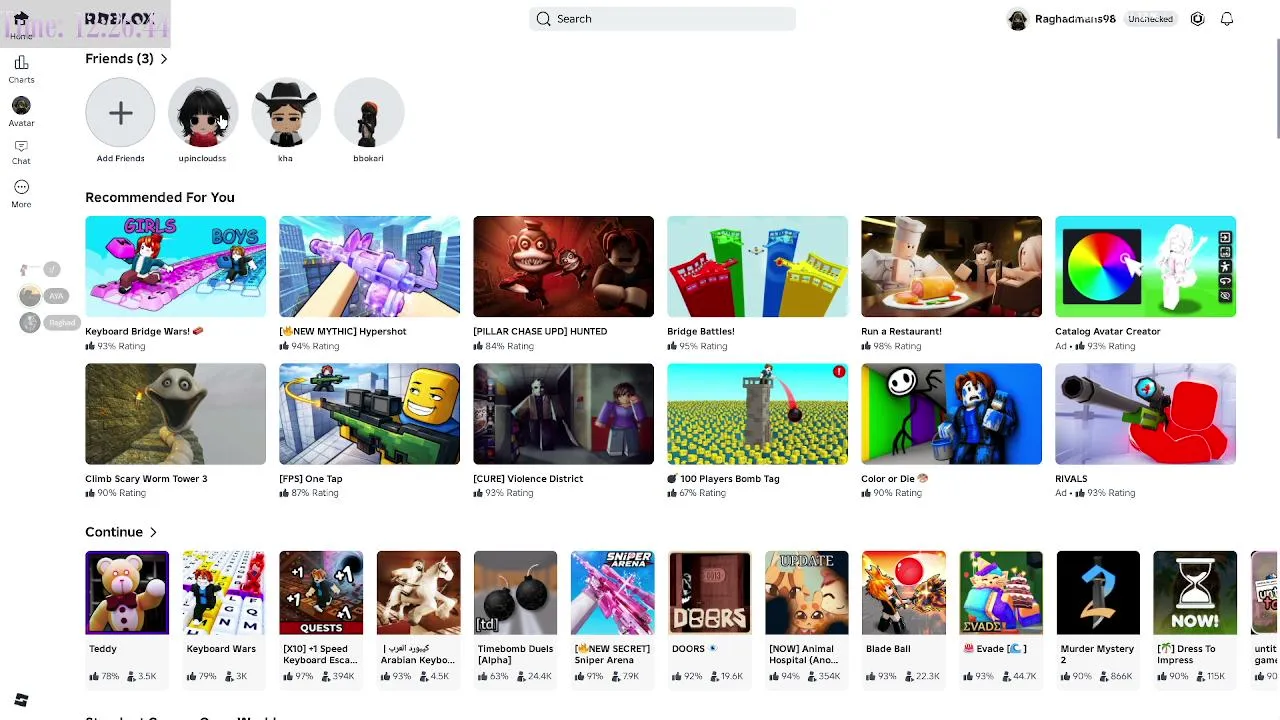
Task: Open the Murder Mystery 2 thumbnail
Action: [x=1097, y=593]
